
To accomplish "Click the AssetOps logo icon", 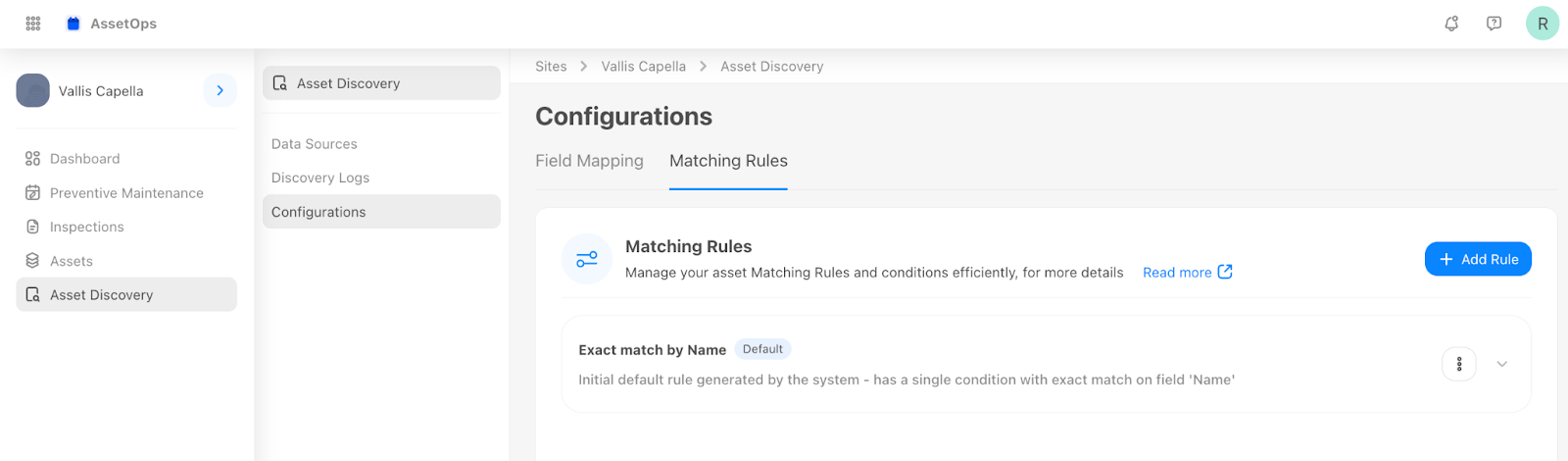I will (x=73, y=24).
